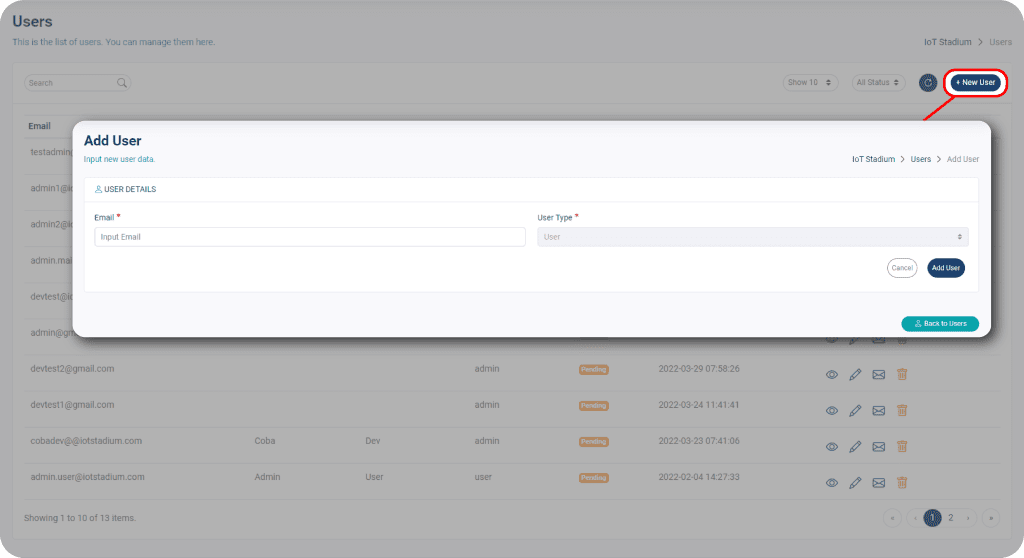The height and width of the screenshot is (558, 1024).
Task: Go to page 2 in pagination
Action: click(x=951, y=518)
